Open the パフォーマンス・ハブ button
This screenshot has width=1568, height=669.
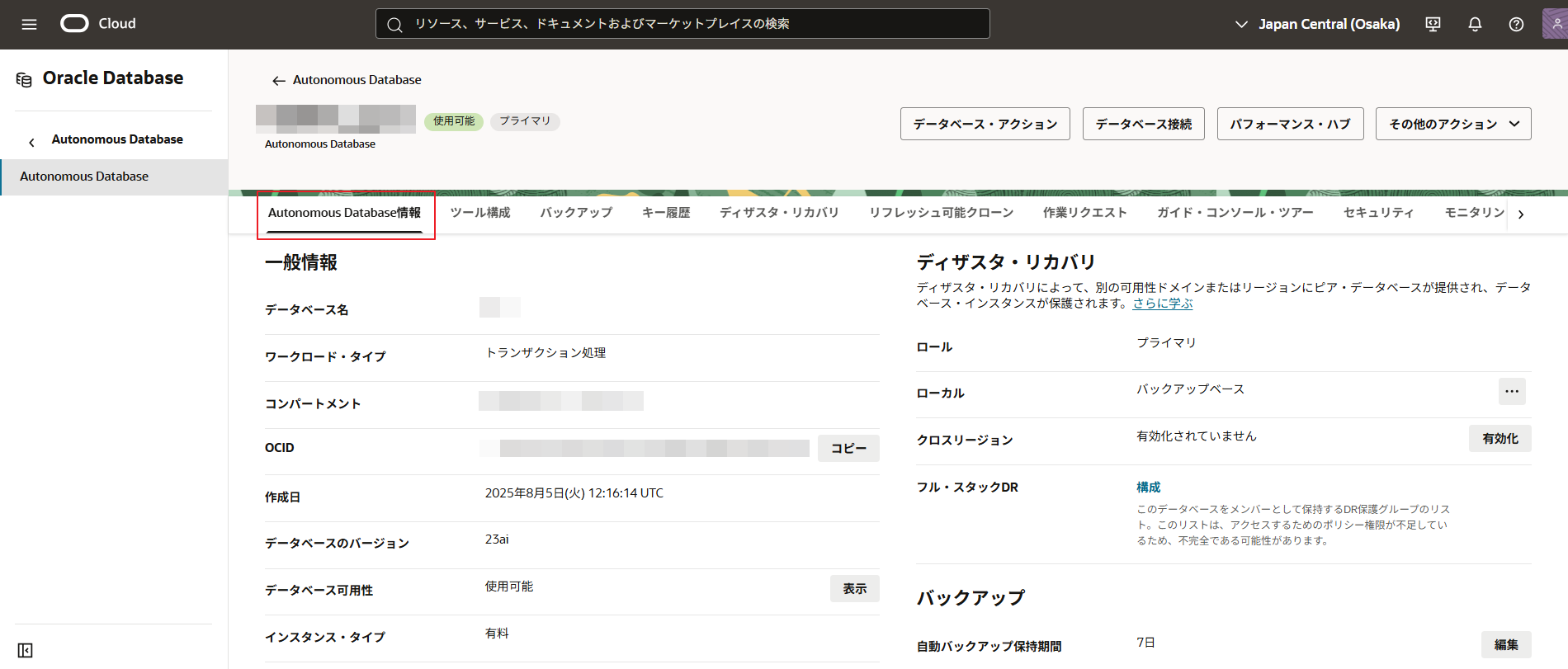[1291, 124]
